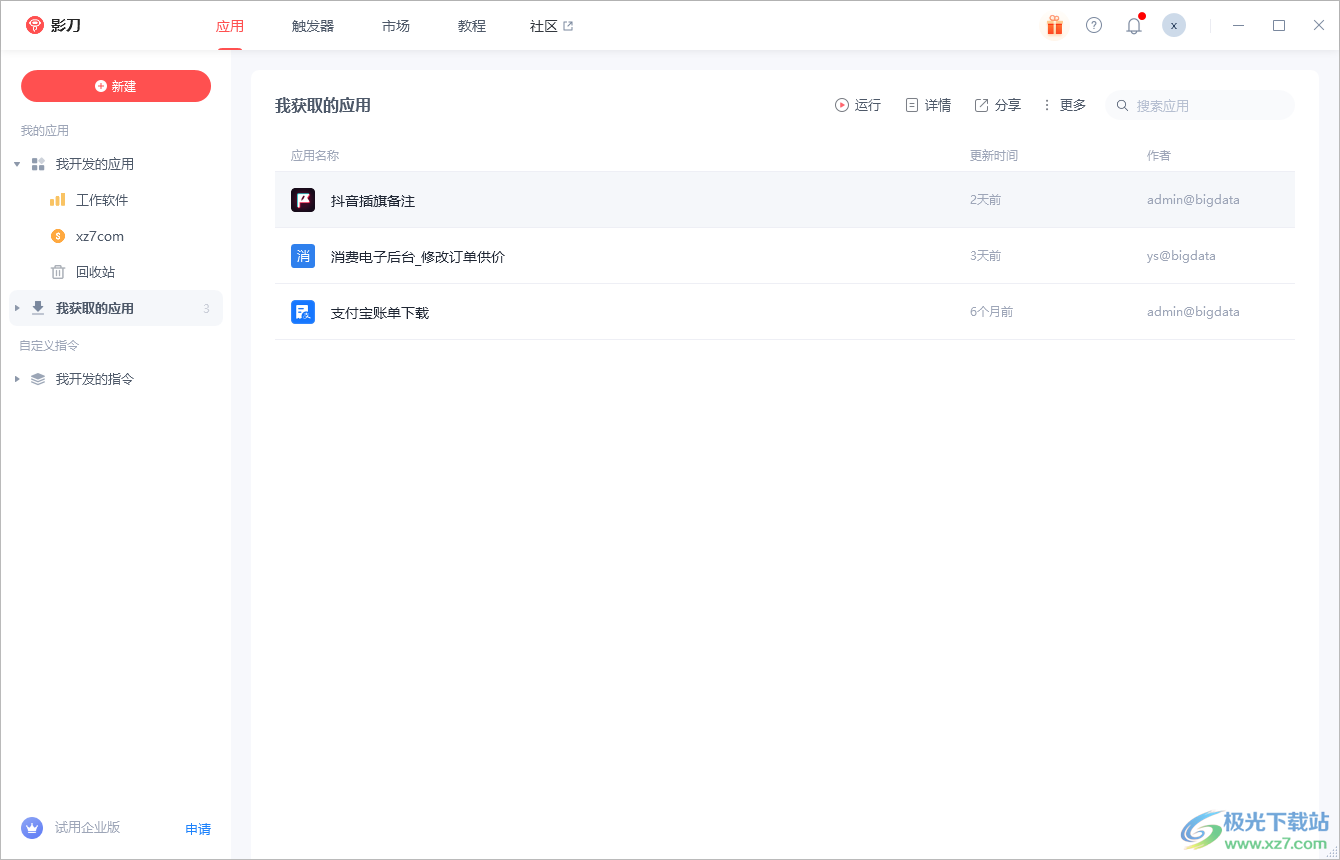1340x860 pixels.
Task: Click the 影刀 logo icon at top left
Action: pyautogui.click(x=33, y=25)
